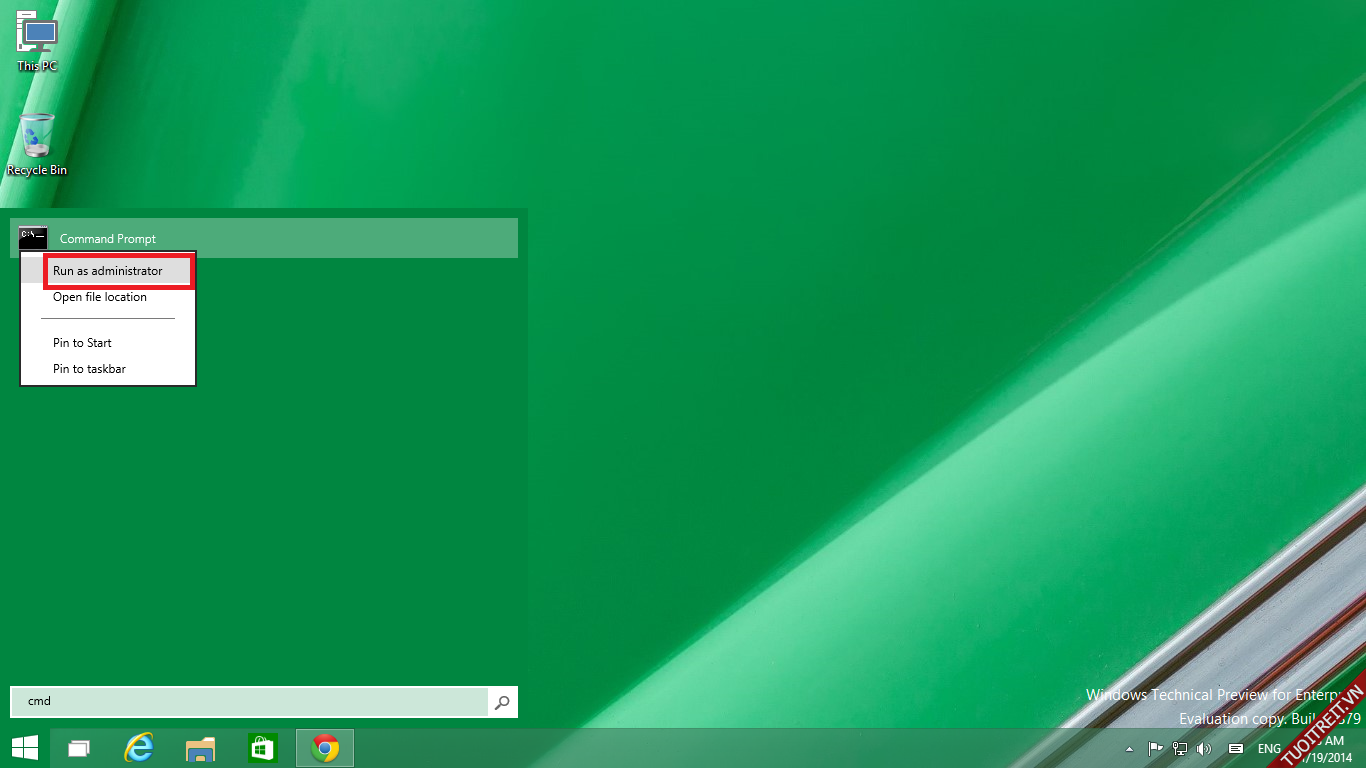This screenshot has width=1366, height=768.
Task: Click the Windows Start button
Action: [25, 747]
